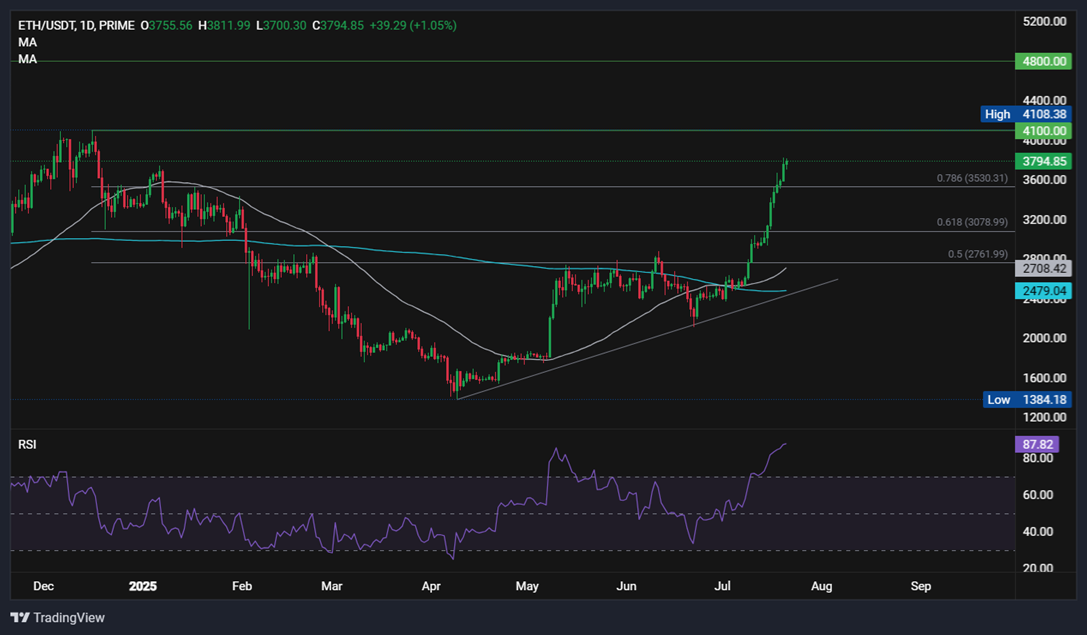Click the green 4100.00 resistance label
Screen dimensions: 1087x635
pos(1043,131)
